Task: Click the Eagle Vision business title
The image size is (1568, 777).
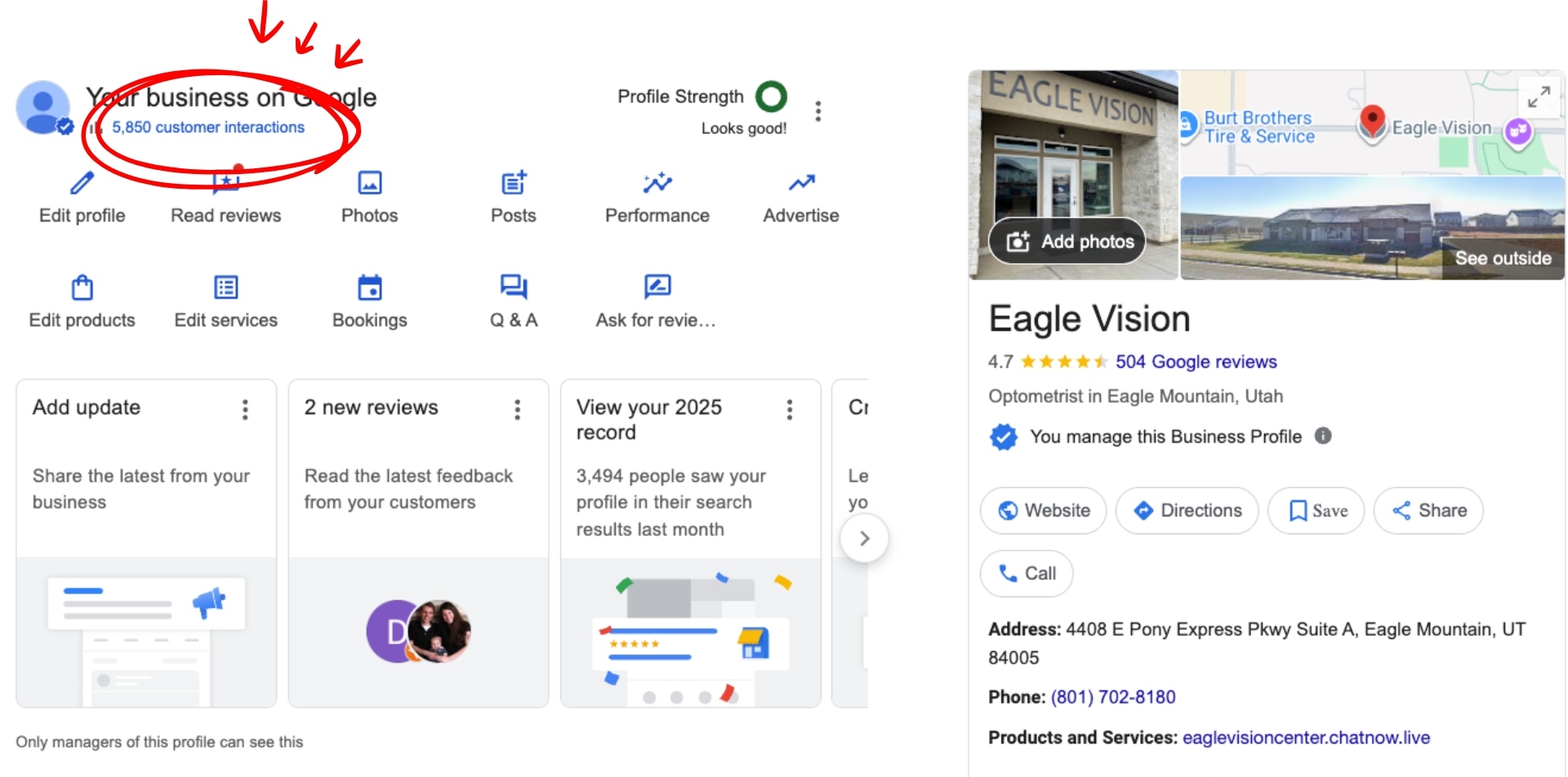Action: tap(1089, 319)
